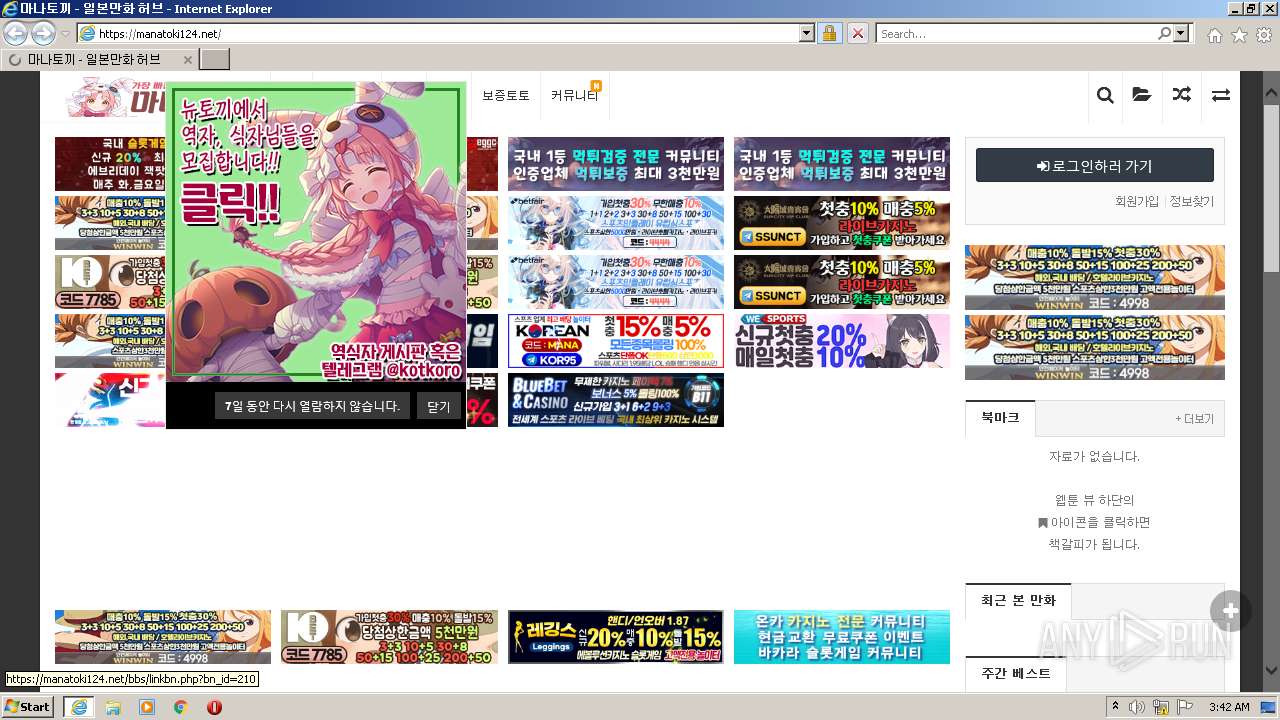Open the 온카 카지노 전문 커뮤니티 banner
This screenshot has height=720, width=1280.
842,637
